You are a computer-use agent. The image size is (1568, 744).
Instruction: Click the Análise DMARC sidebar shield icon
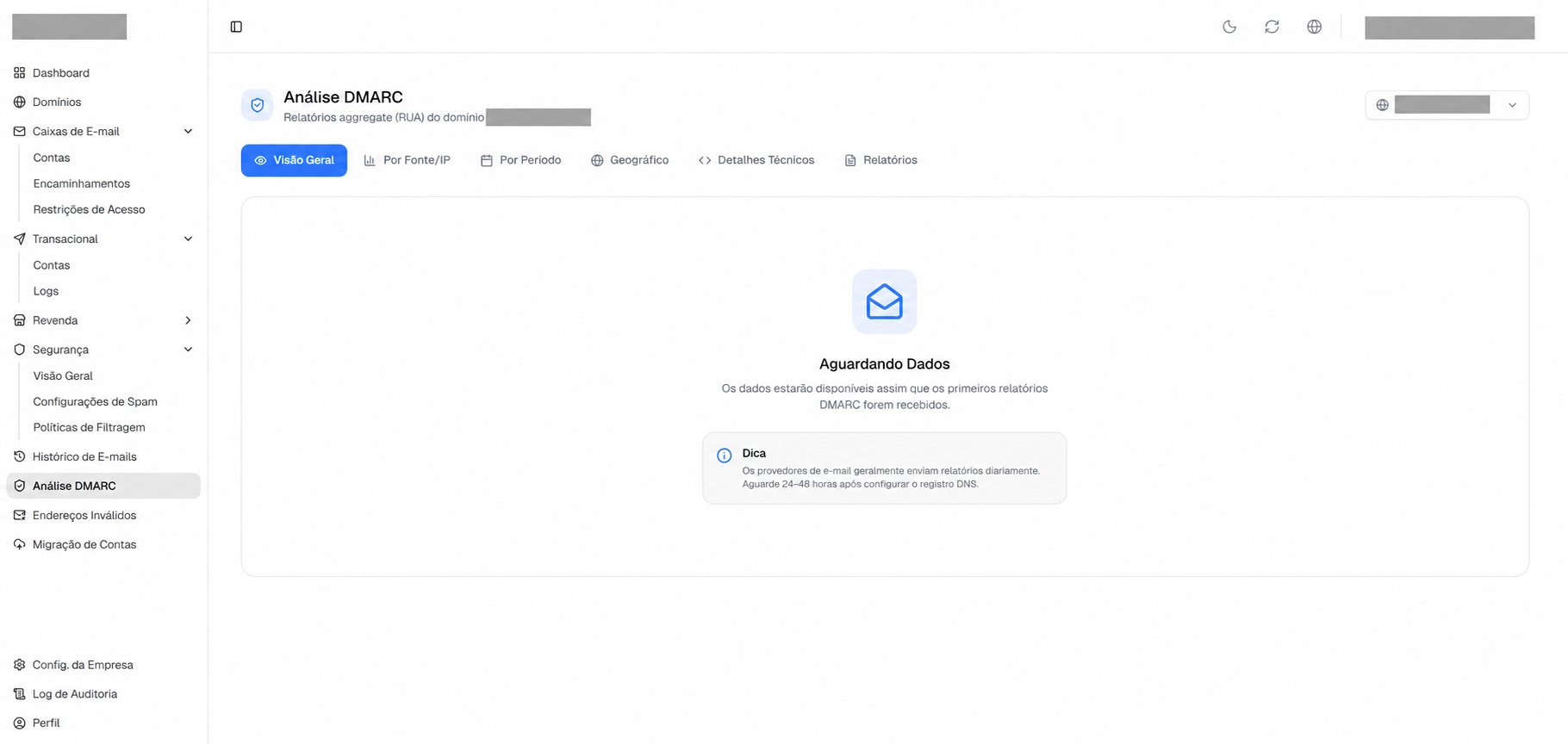coord(20,487)
